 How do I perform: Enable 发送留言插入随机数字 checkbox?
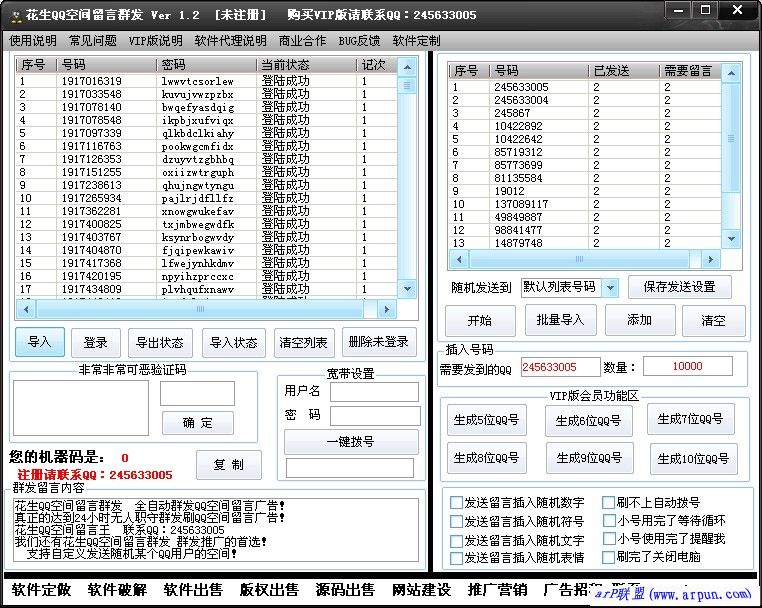pyautogui.click(x=456, y=503)
